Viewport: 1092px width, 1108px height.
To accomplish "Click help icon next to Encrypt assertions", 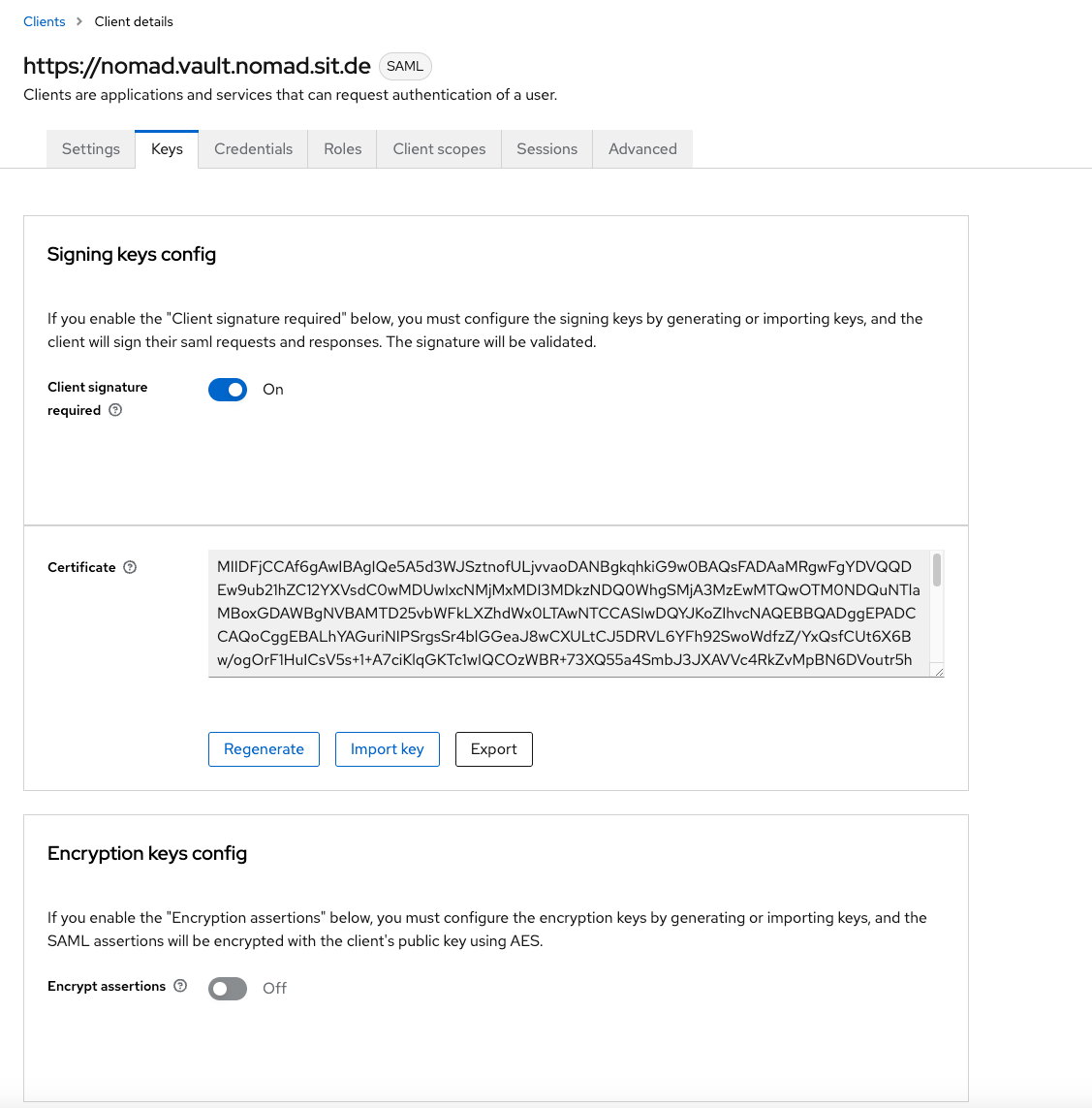I will [180, 986].
